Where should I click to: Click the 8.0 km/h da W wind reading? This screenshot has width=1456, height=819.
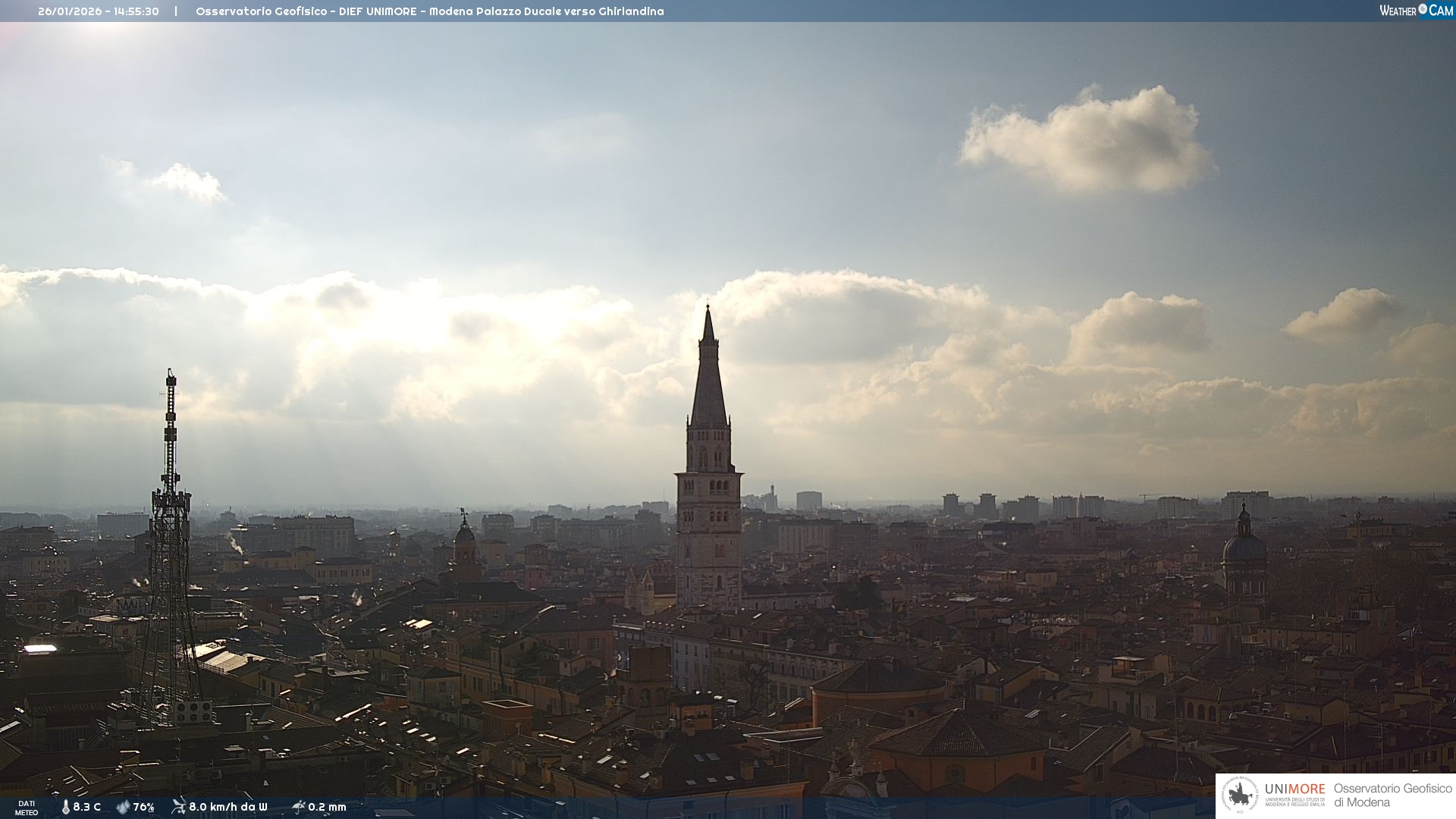[x=227, y=807]
